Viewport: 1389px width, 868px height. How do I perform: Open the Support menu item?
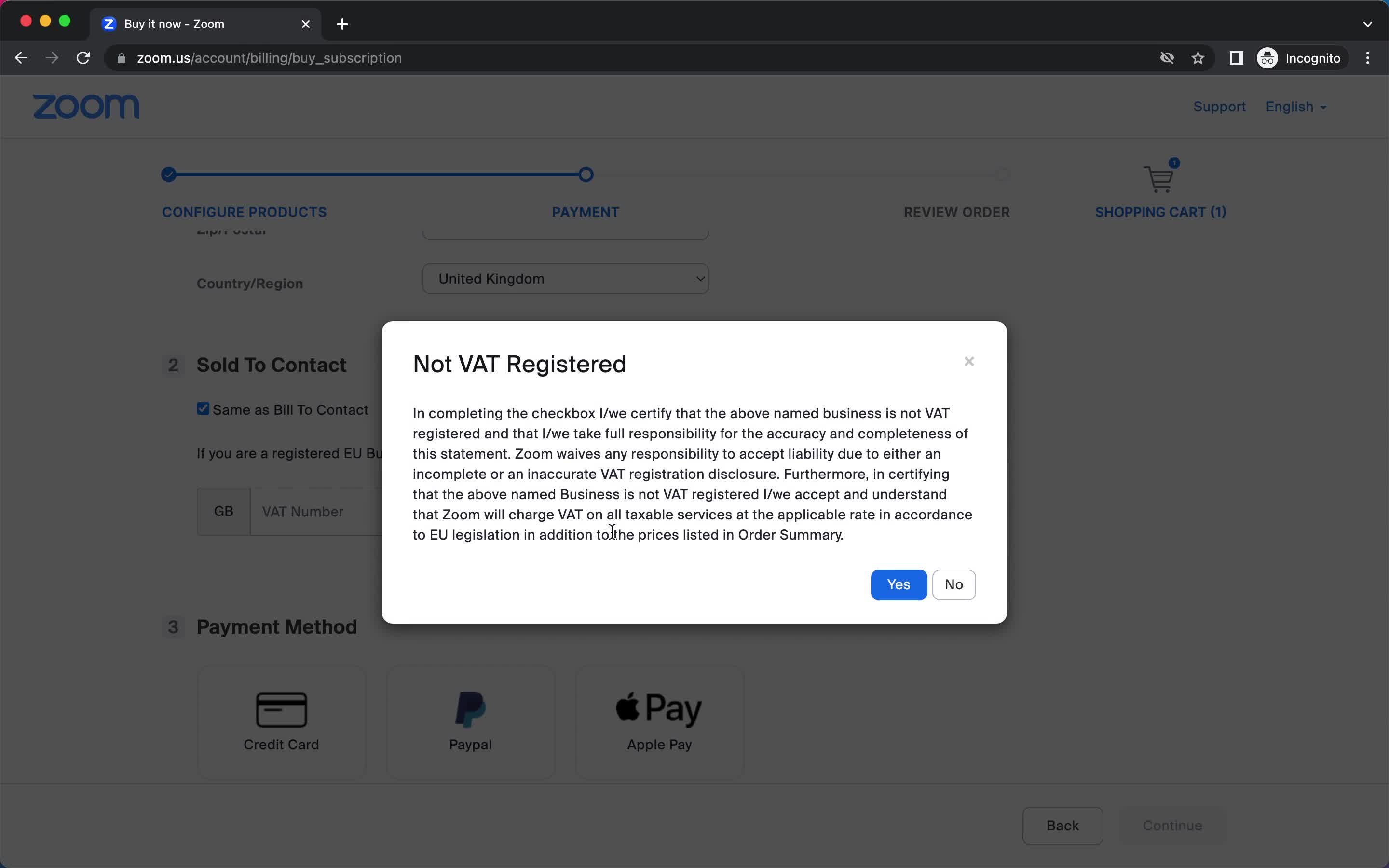coord(1219,106)
